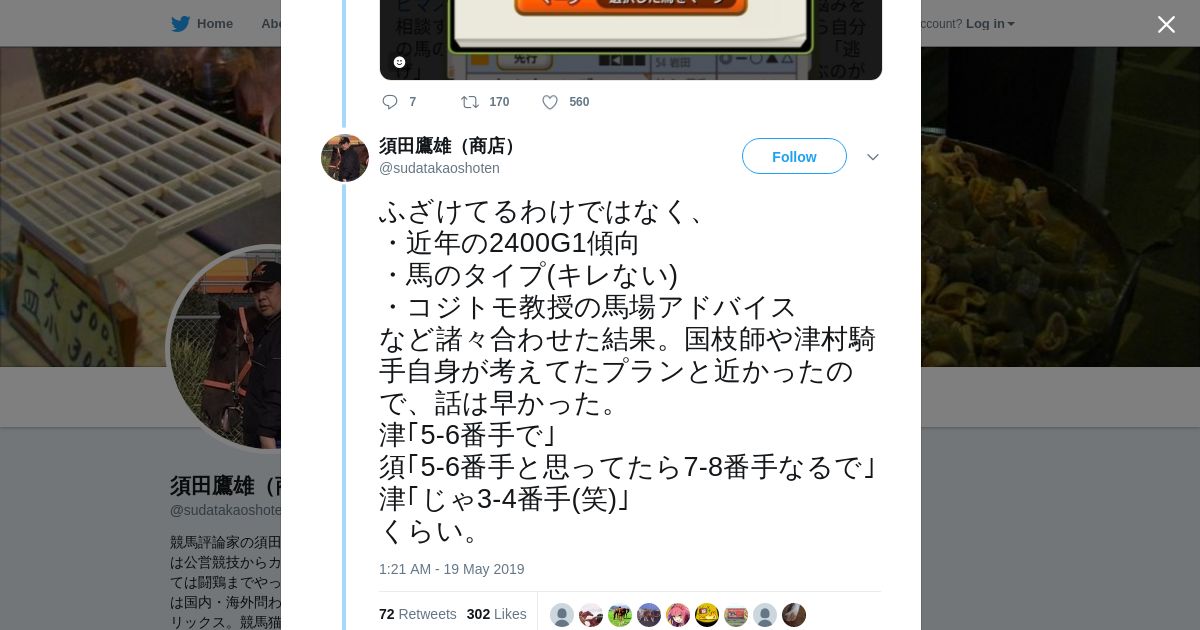Click the first gray default liker avatar

coord(562,615)
